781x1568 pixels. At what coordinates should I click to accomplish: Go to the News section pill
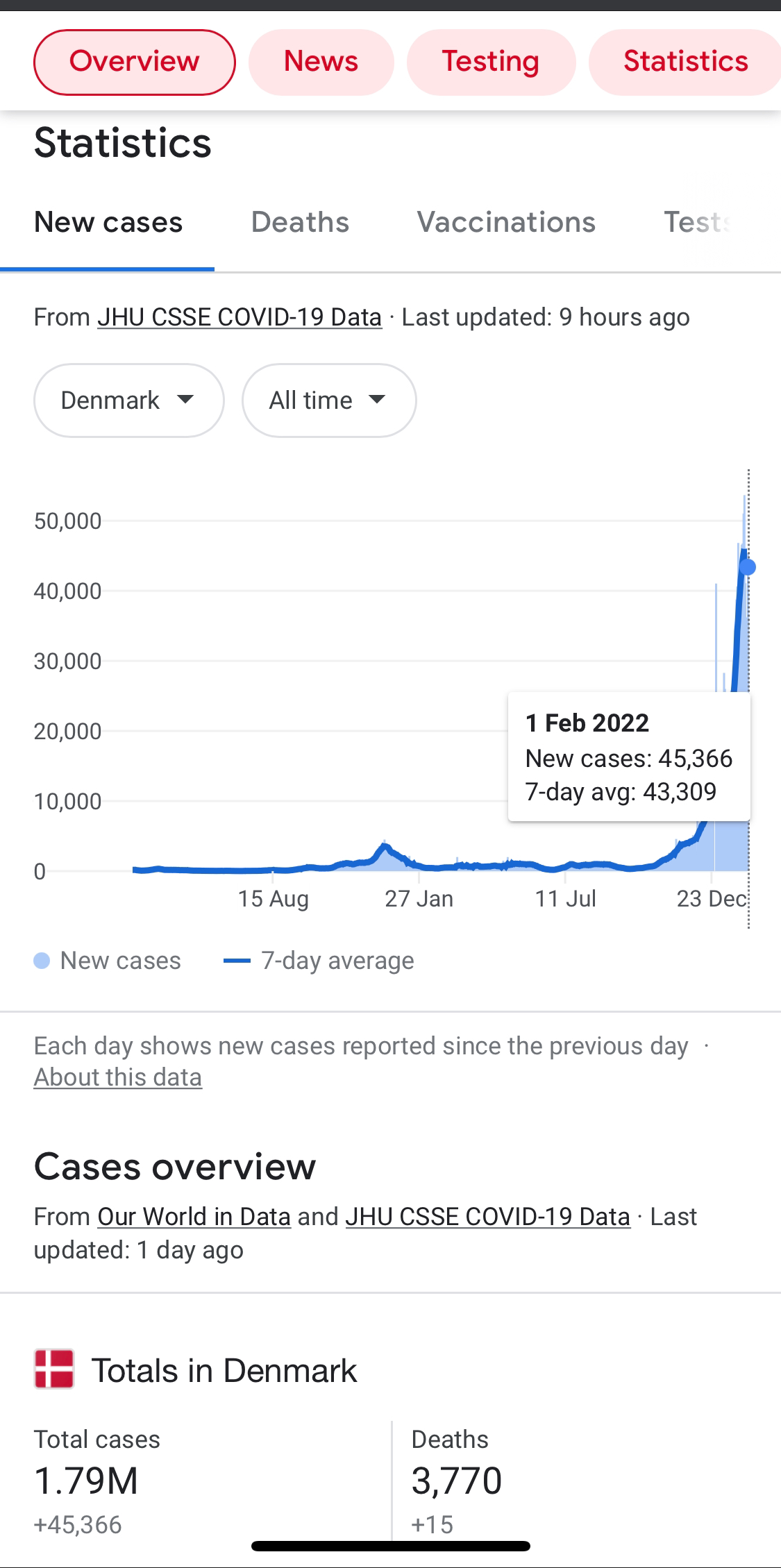pos(321,62)
